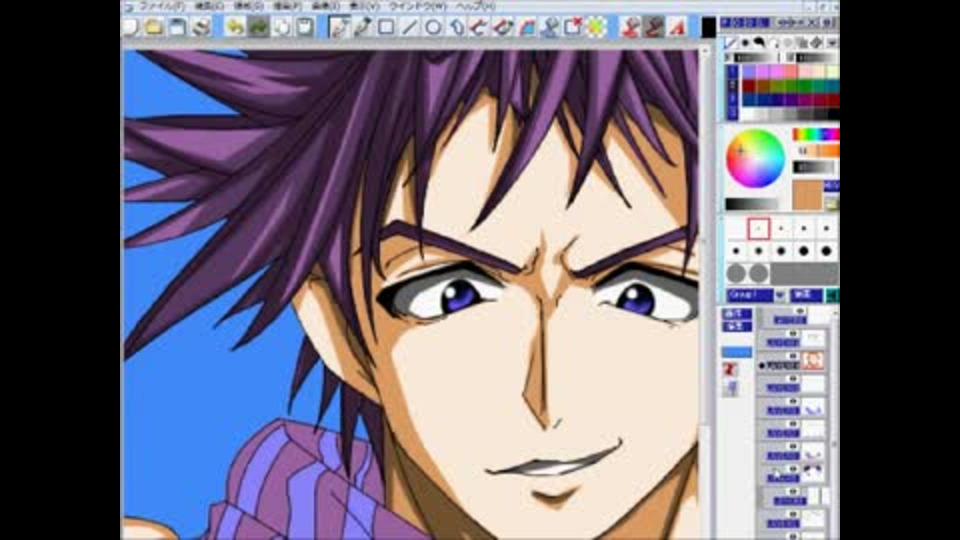
Task: Click the black foreground color box in toolbar
Action: [708, 28]
